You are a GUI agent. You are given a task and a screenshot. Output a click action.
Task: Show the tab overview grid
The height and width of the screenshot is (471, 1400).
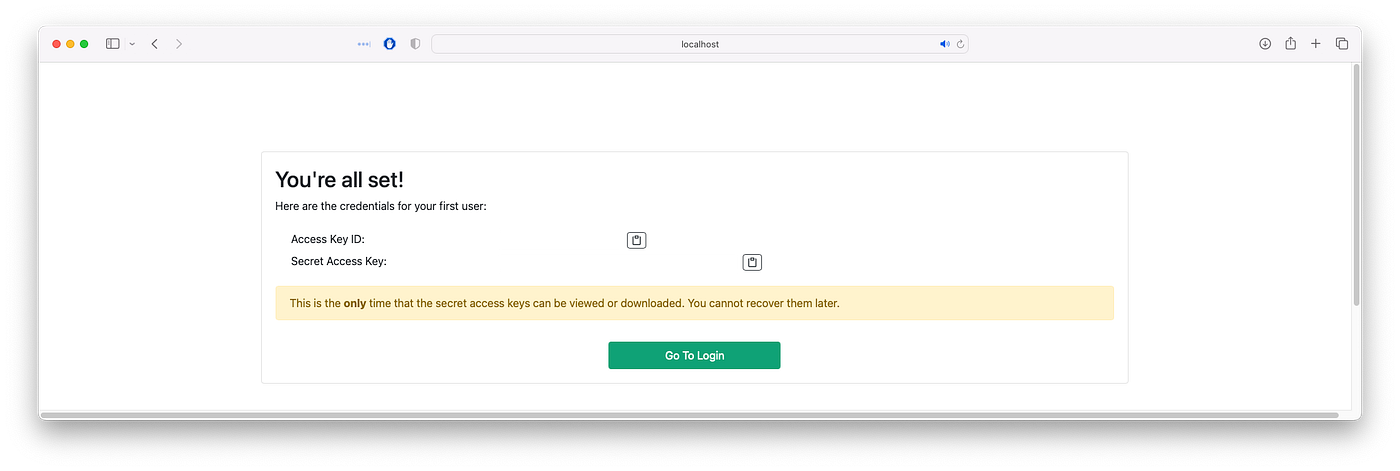coord(1342,44)
